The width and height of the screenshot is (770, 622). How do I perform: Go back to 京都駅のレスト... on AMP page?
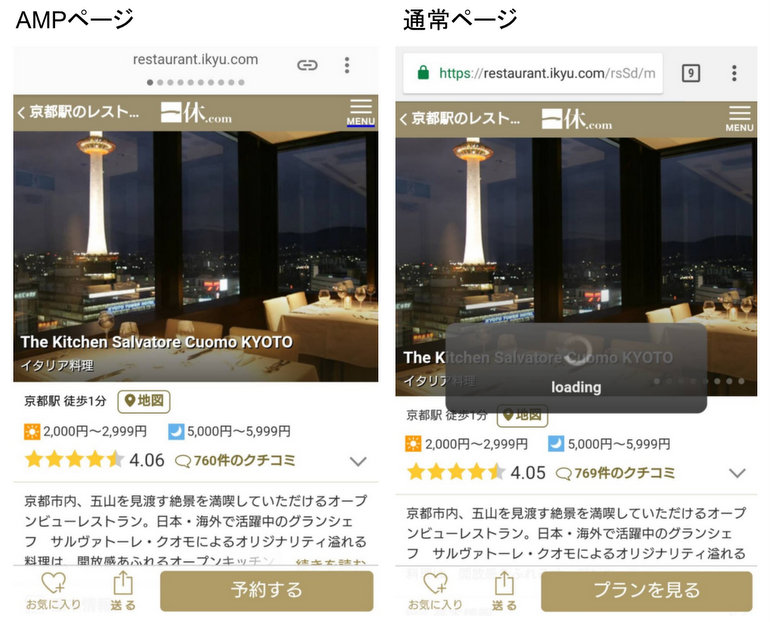pyautogui.click(x=79, y=112)
